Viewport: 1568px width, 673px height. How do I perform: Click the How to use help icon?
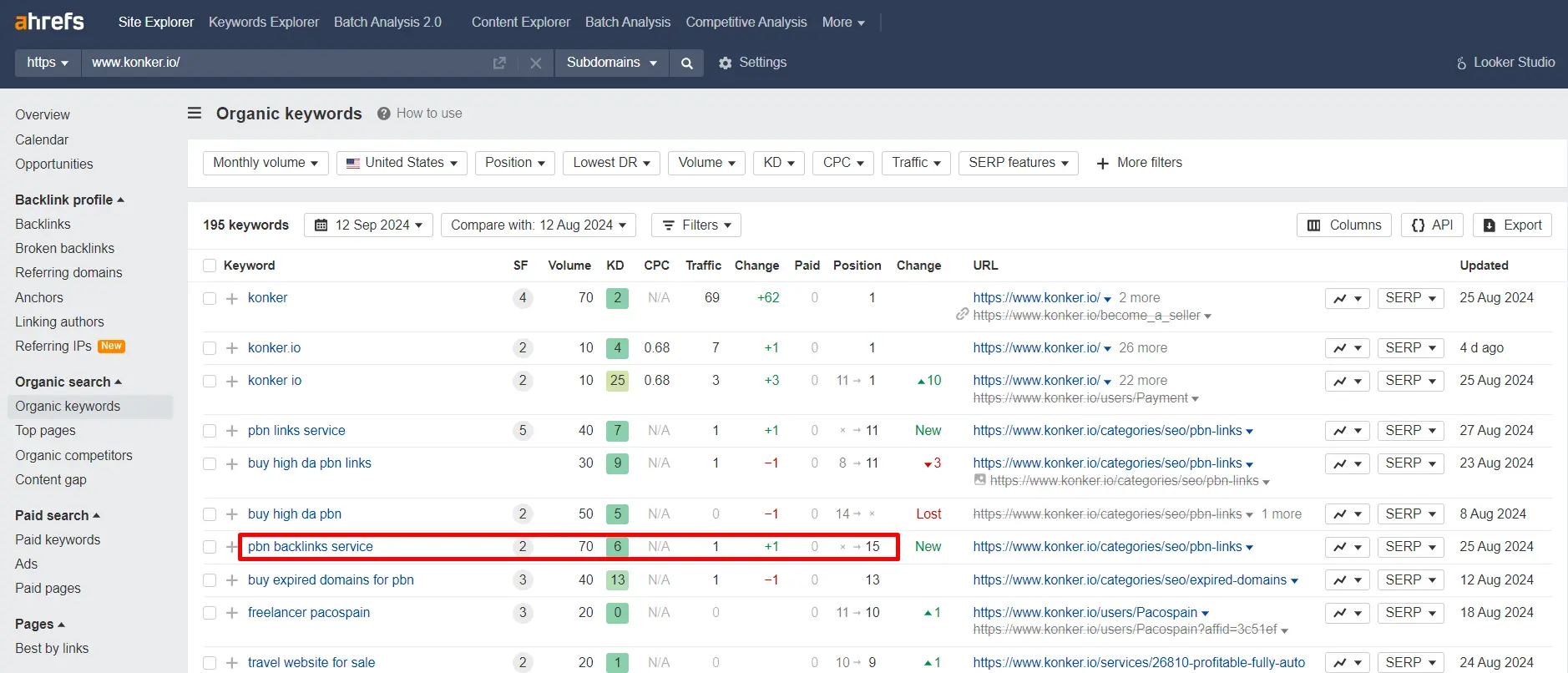(384, 114)
